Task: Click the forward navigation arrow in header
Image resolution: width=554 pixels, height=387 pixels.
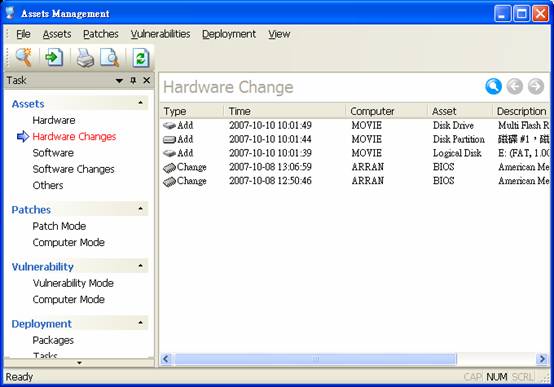Action: click(x=536, y=86)
